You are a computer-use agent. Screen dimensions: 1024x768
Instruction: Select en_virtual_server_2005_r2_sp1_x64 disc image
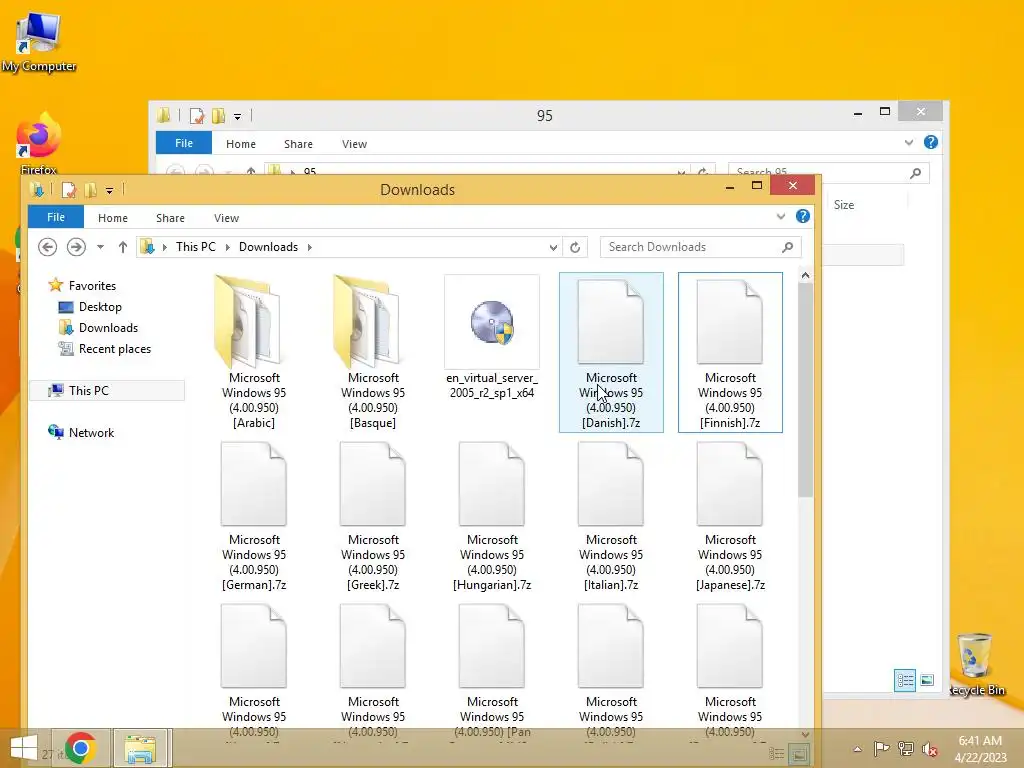click(x=492, y=338)
